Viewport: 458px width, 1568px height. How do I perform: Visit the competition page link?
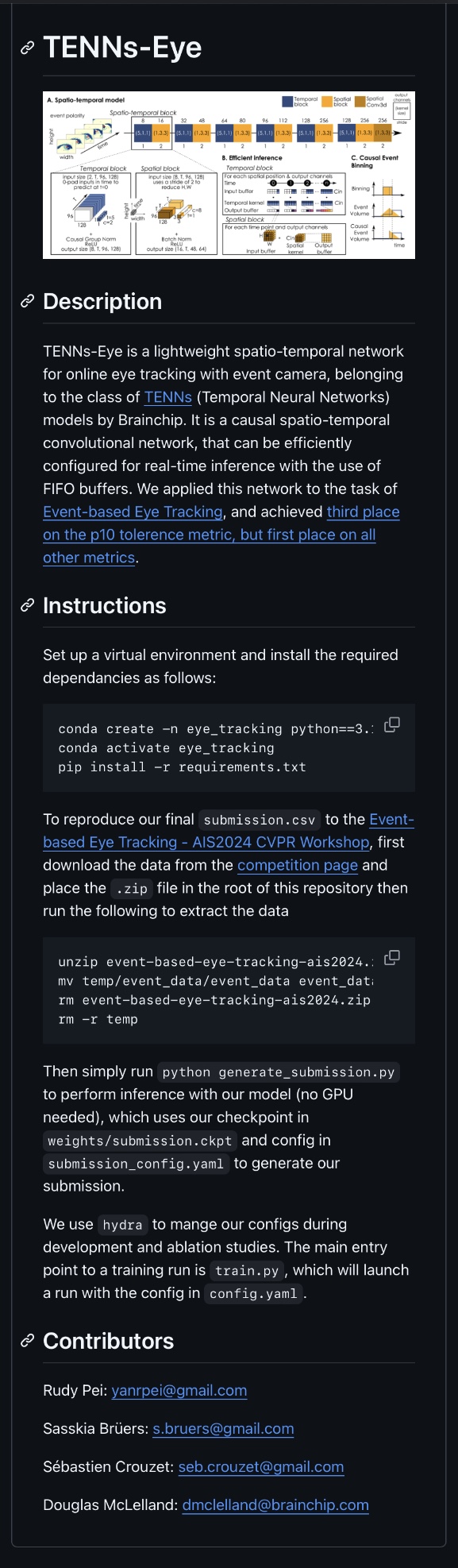coord(298,866)
